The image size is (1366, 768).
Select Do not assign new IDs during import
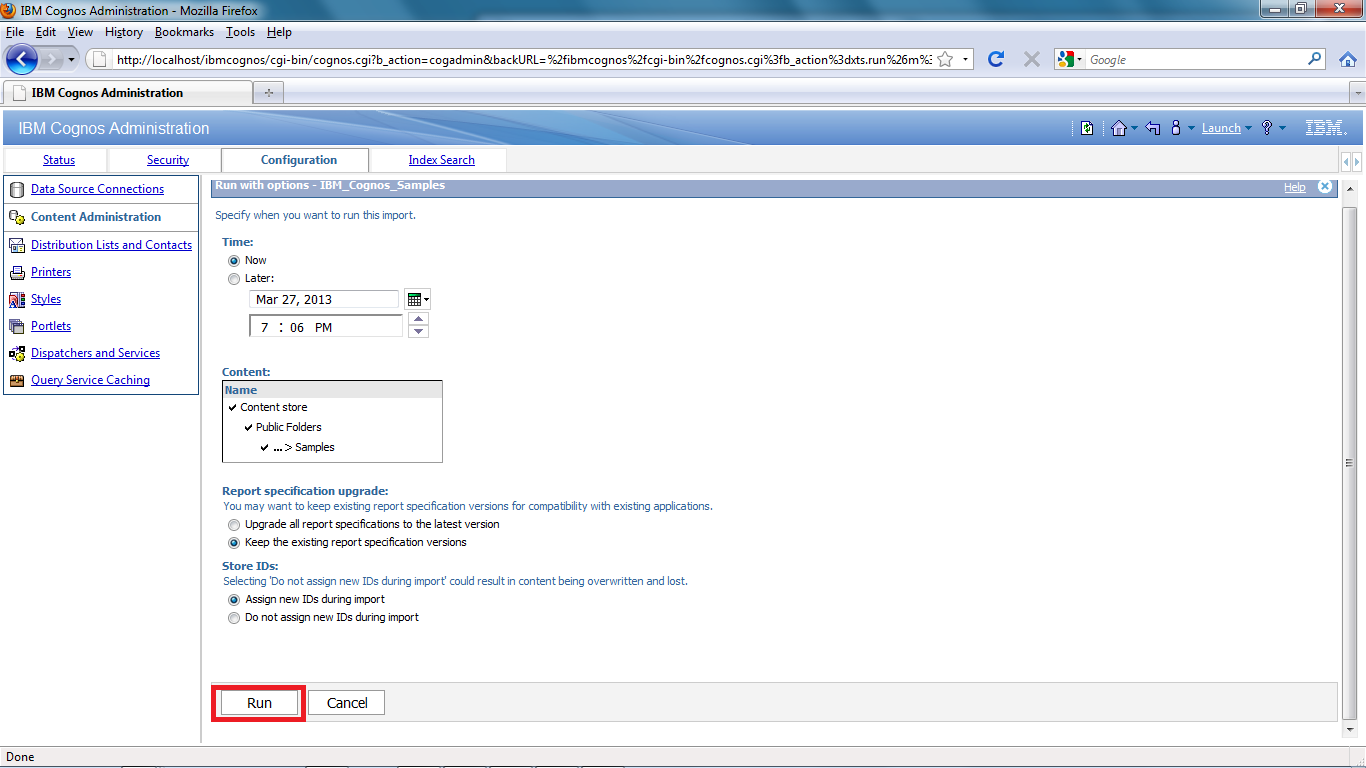(234, 618)
